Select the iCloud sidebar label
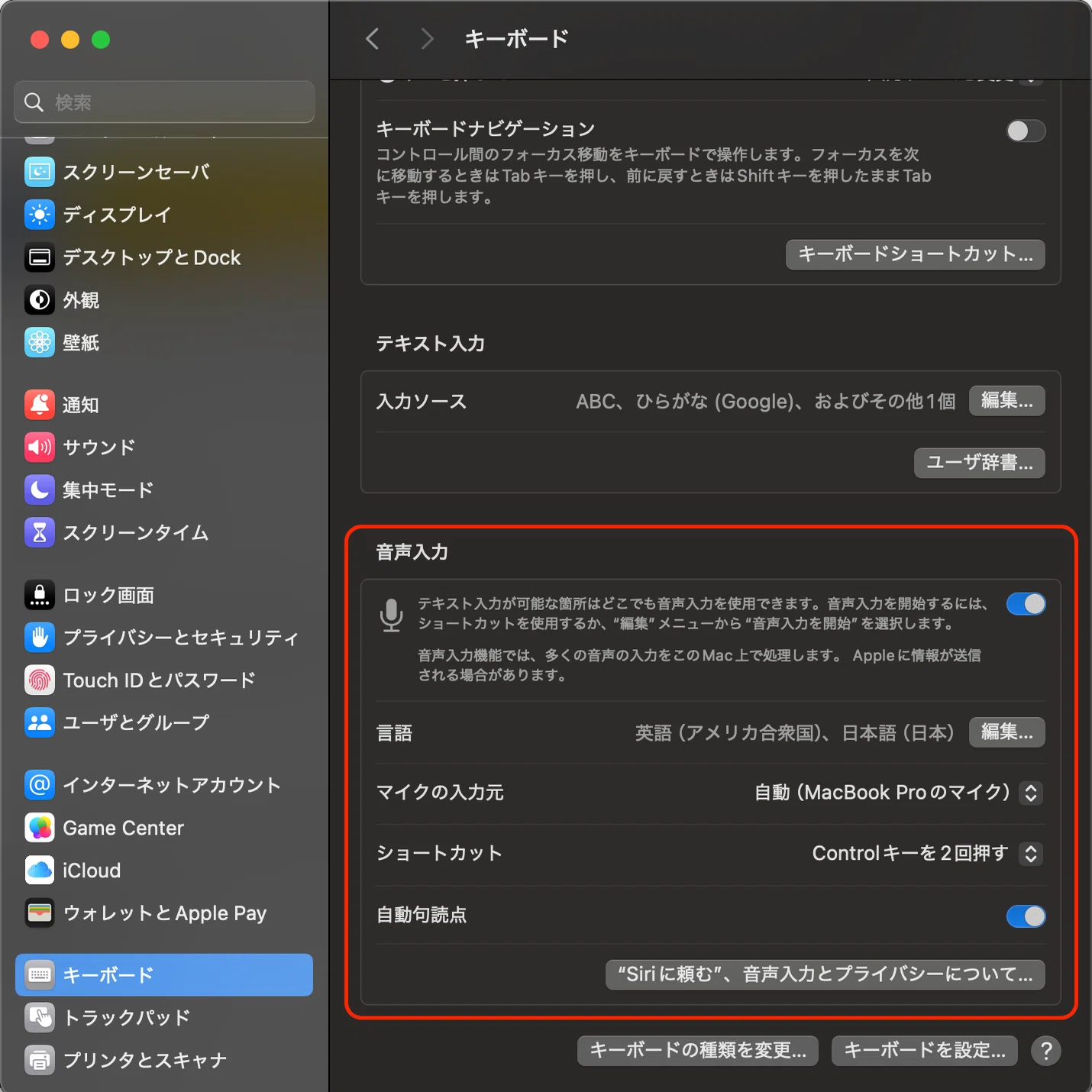 92,871
